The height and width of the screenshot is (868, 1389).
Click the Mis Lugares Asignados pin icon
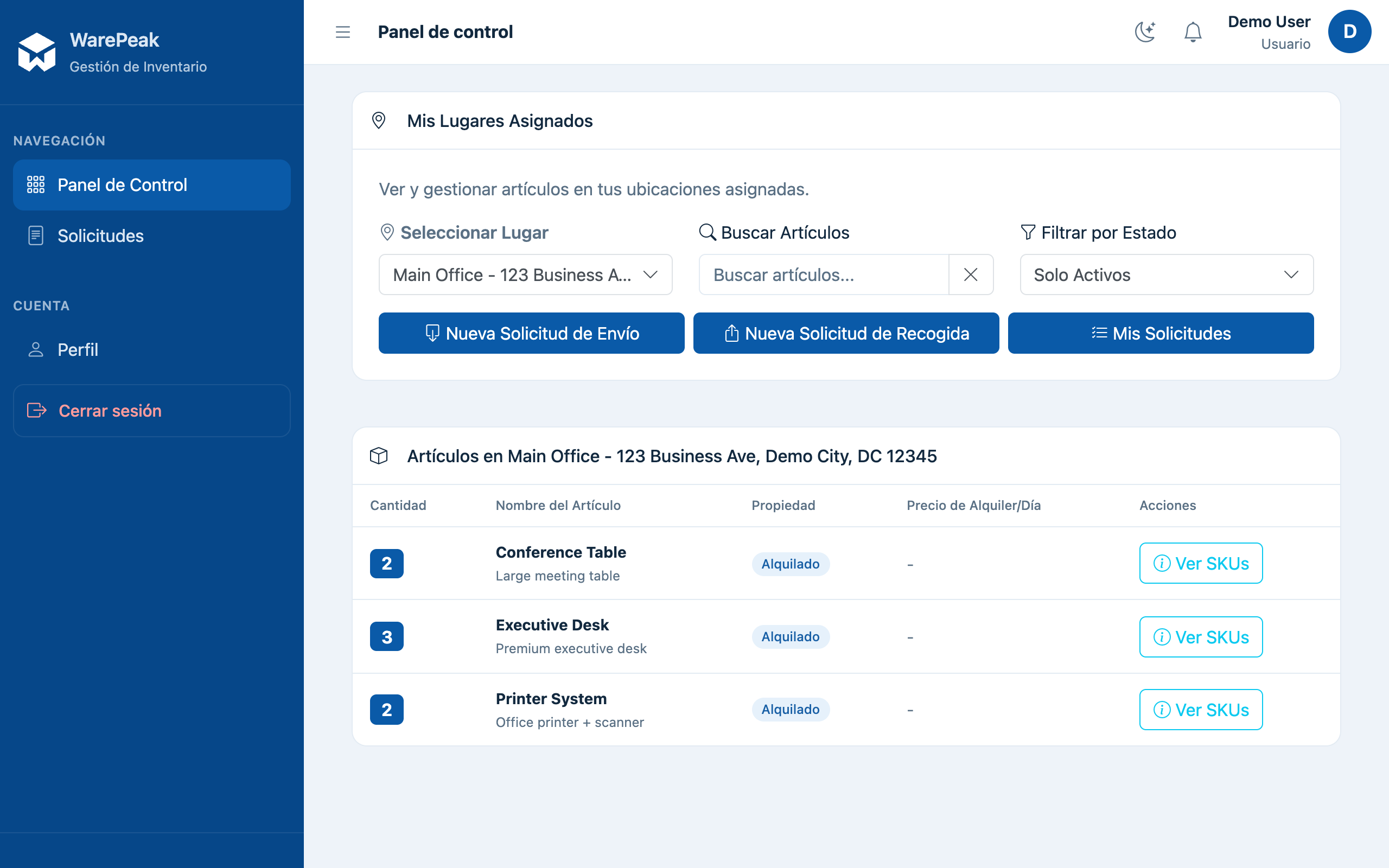pos(379,120)
